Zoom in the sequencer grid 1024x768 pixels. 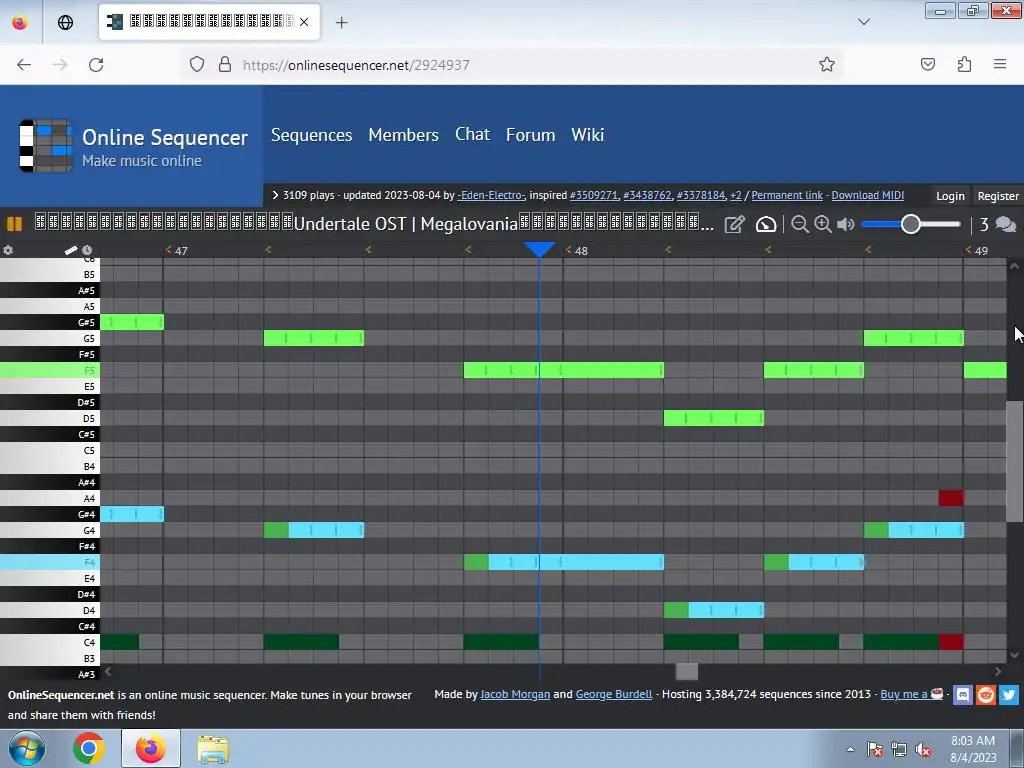[x=823, y=225]
